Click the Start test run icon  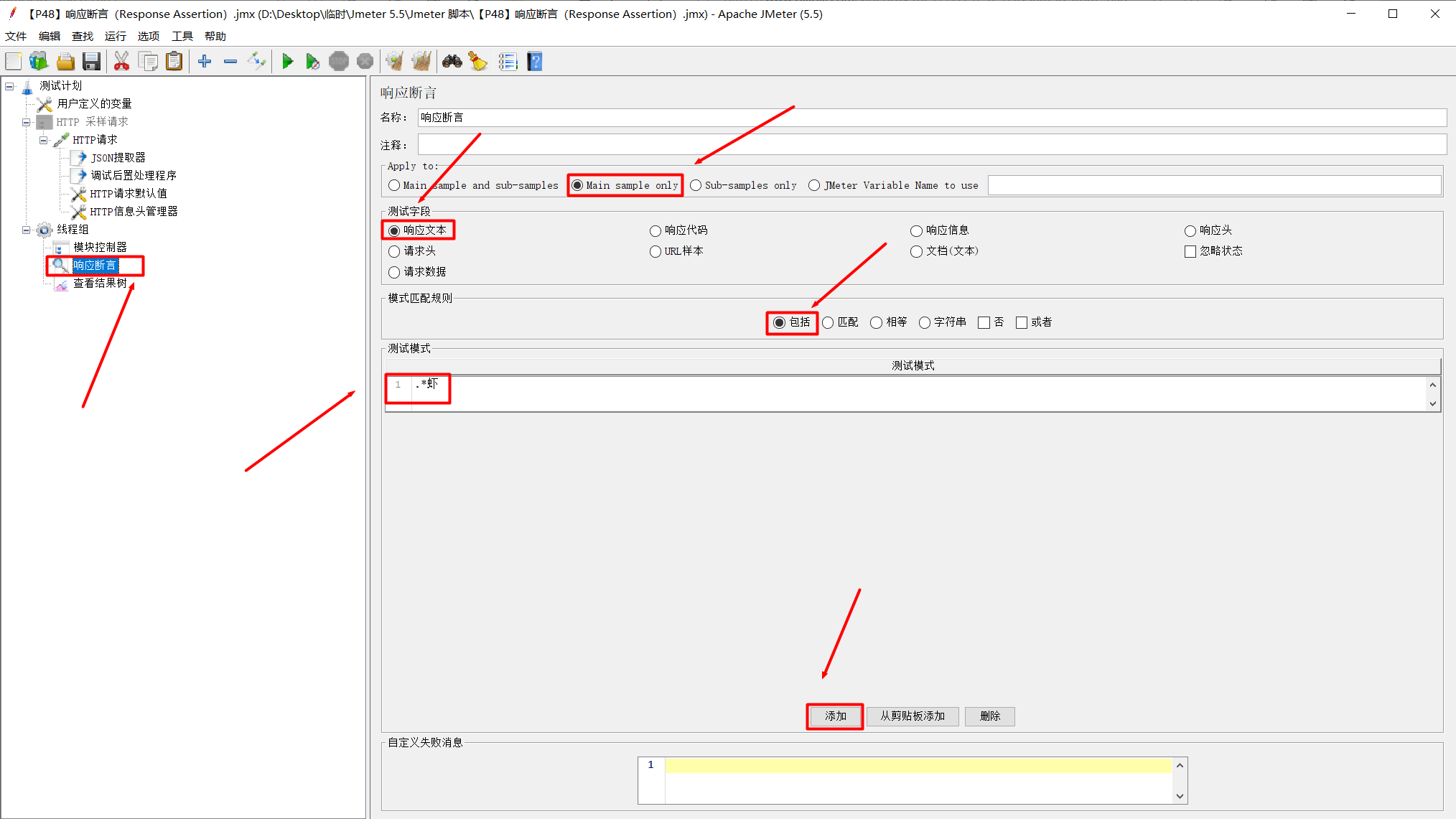point(287,62)
